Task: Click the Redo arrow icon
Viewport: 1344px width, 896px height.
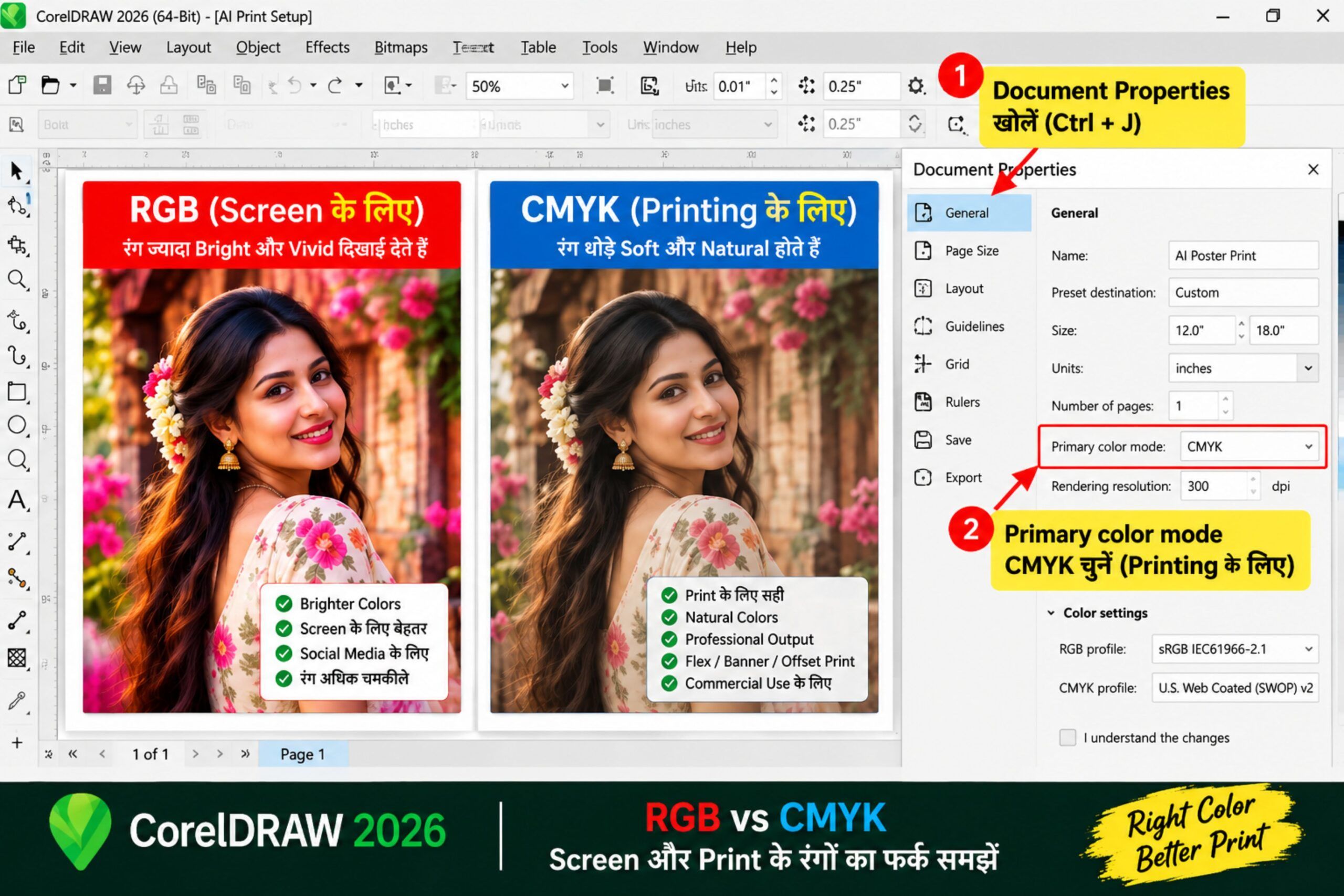Action: pos(335,86)
